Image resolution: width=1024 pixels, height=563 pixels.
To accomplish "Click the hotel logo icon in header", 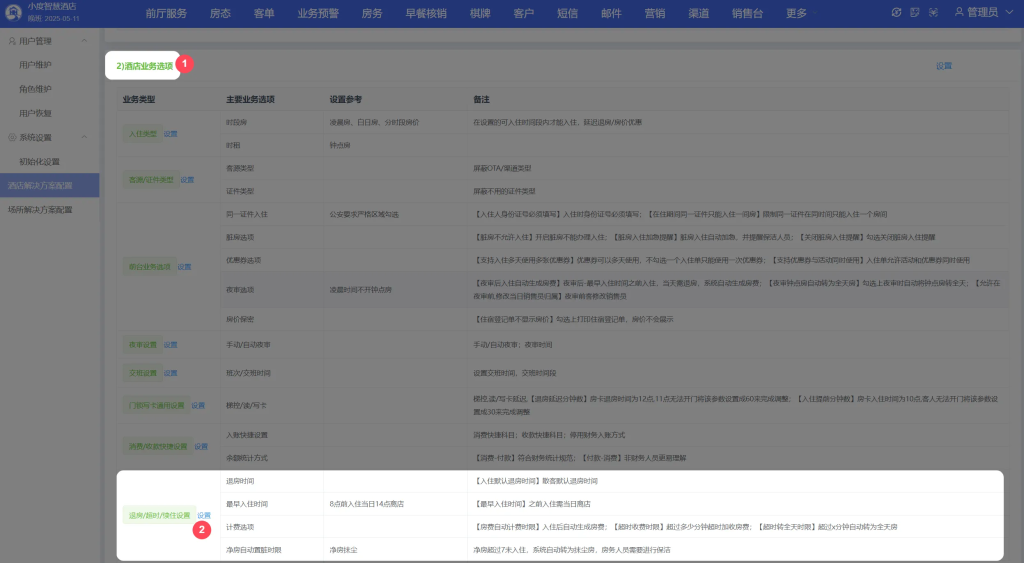I will coord(13,11).
